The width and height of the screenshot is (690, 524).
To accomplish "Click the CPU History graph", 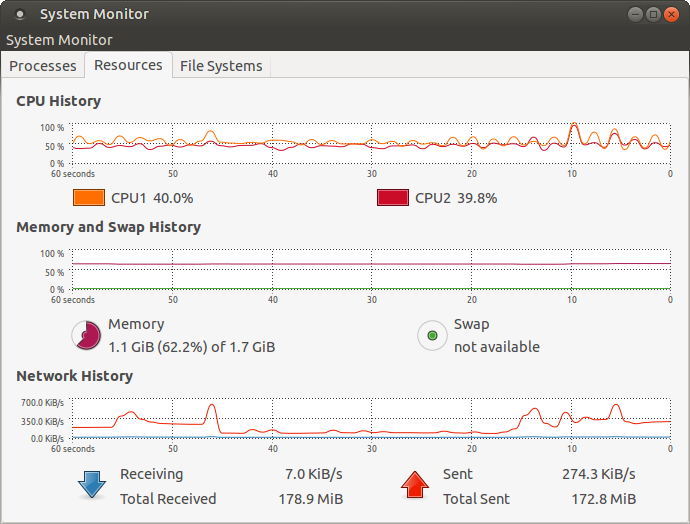I will [x=370, y=144].
